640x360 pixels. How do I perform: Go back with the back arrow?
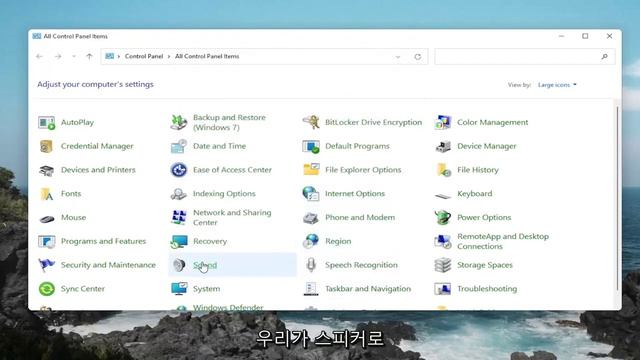pyautogui.click(x=39, y=56)
